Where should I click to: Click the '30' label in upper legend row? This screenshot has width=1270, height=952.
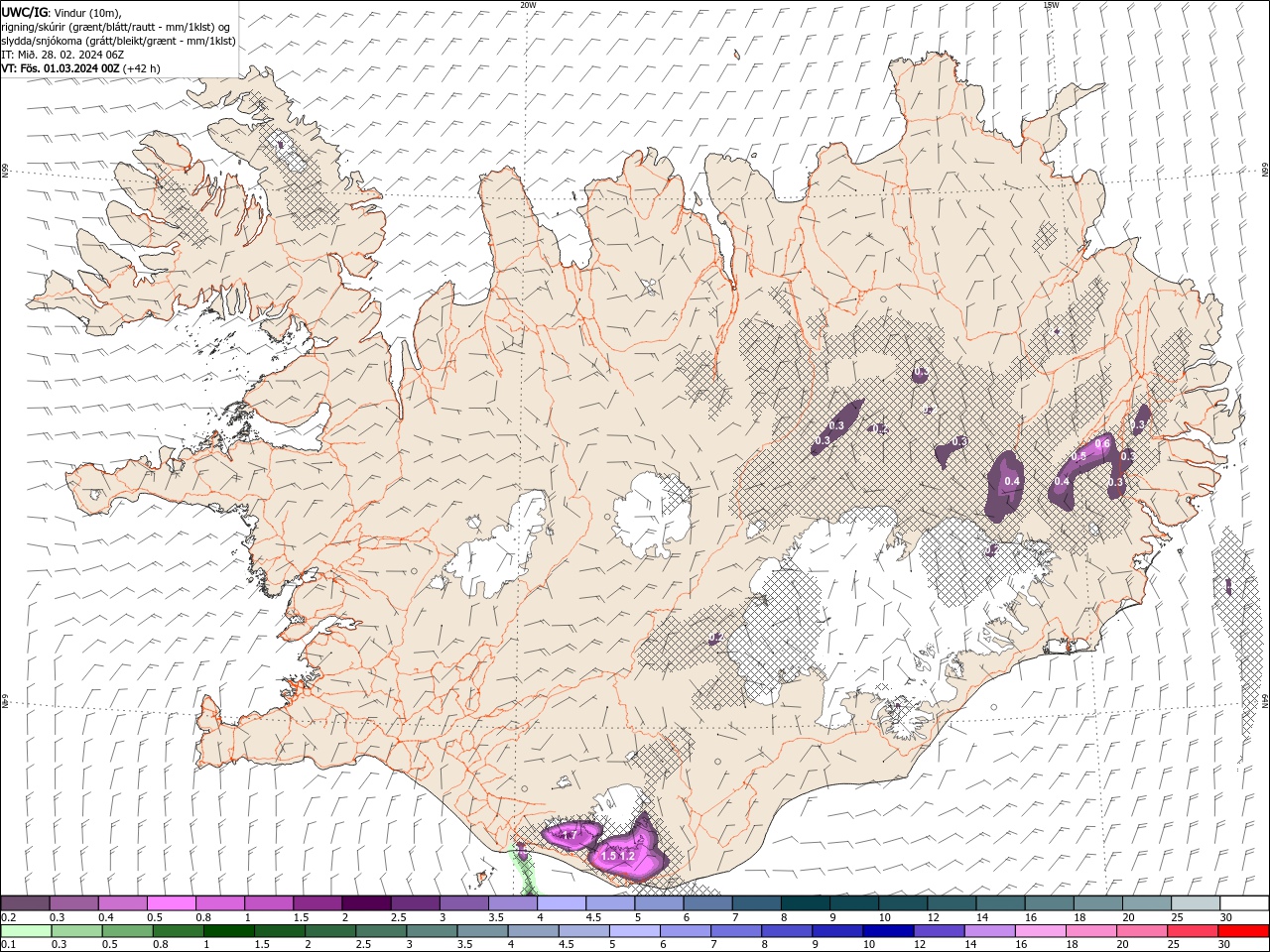pos(1226,917)
